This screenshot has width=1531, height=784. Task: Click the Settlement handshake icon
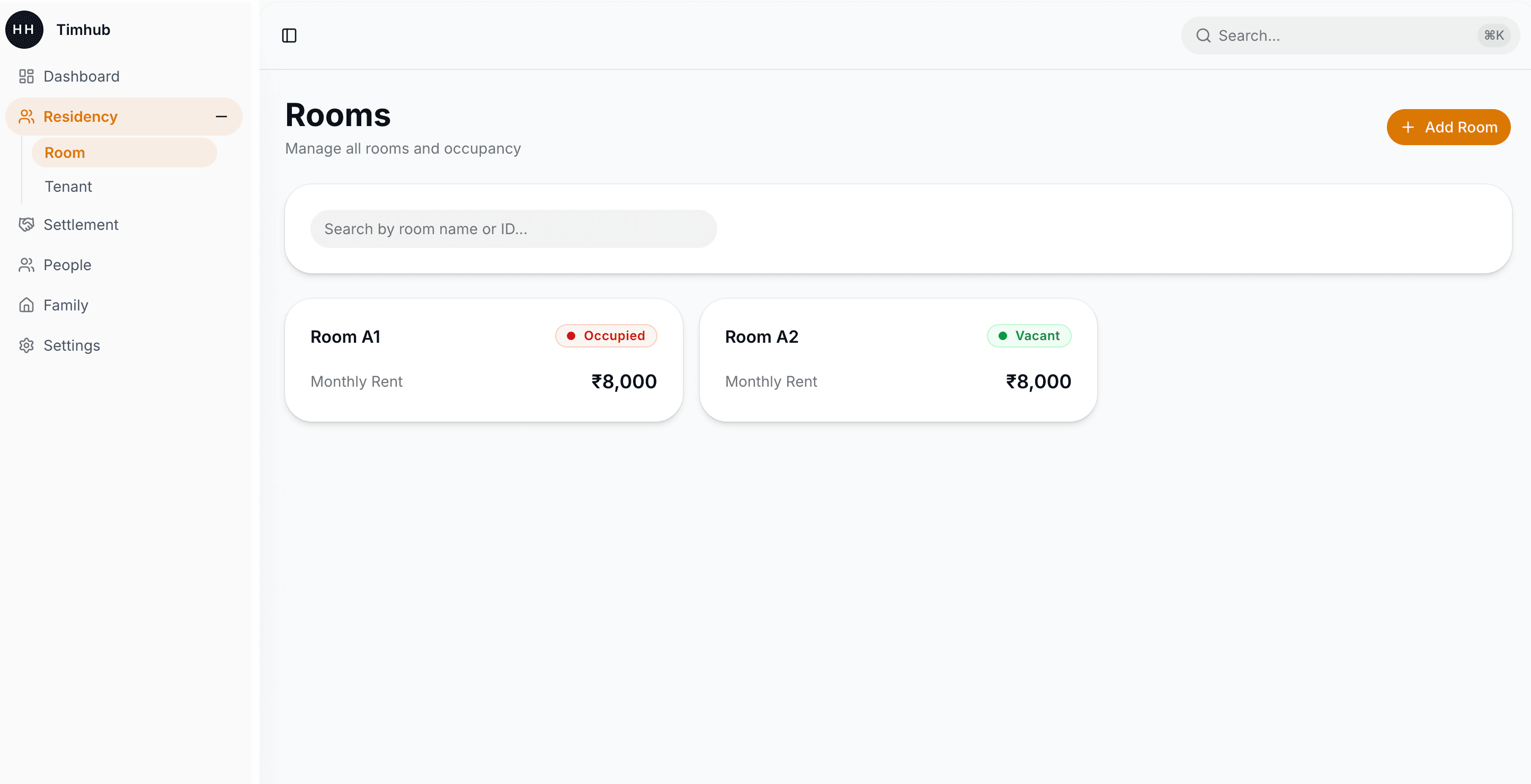26,225
